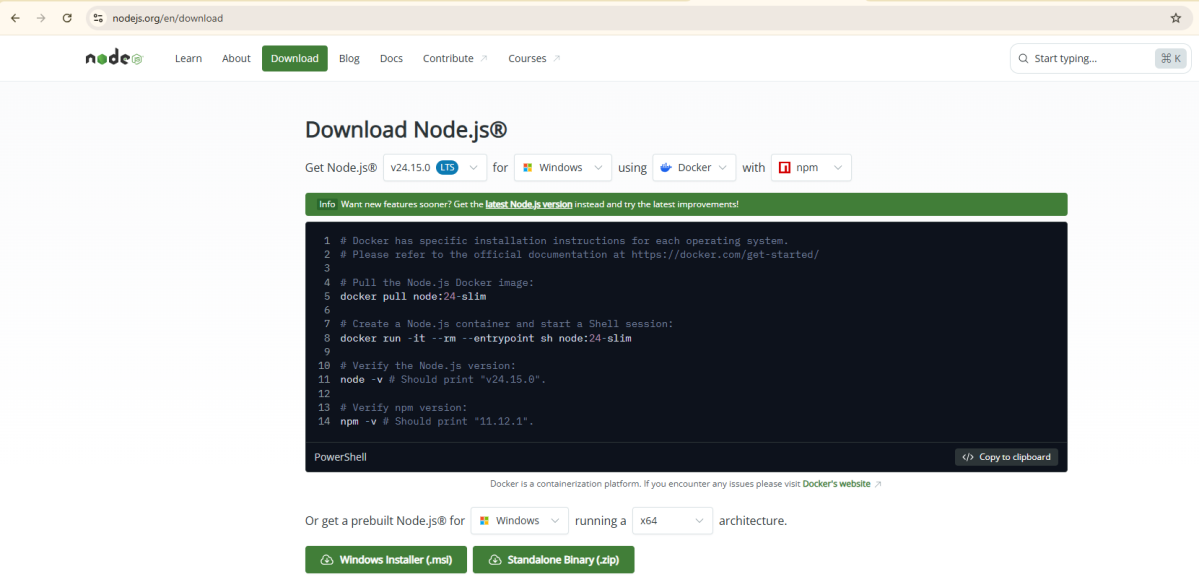The height and width of the screenshot is (582, 1199).
Task: Open the Docker install method dropdown
Action: click(x=694, y=167)
